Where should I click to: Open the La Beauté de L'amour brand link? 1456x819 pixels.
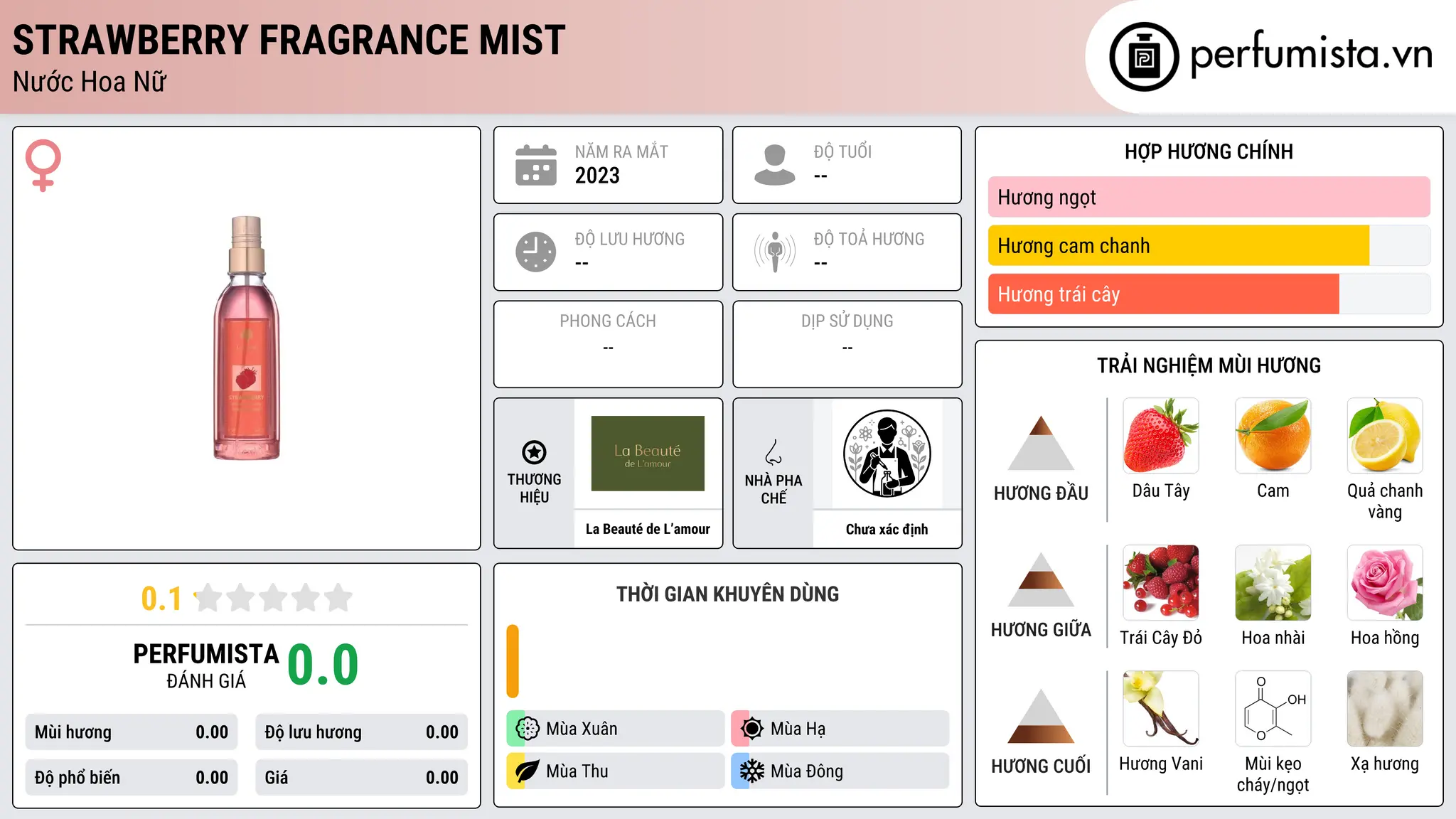(x=648, y=529)
